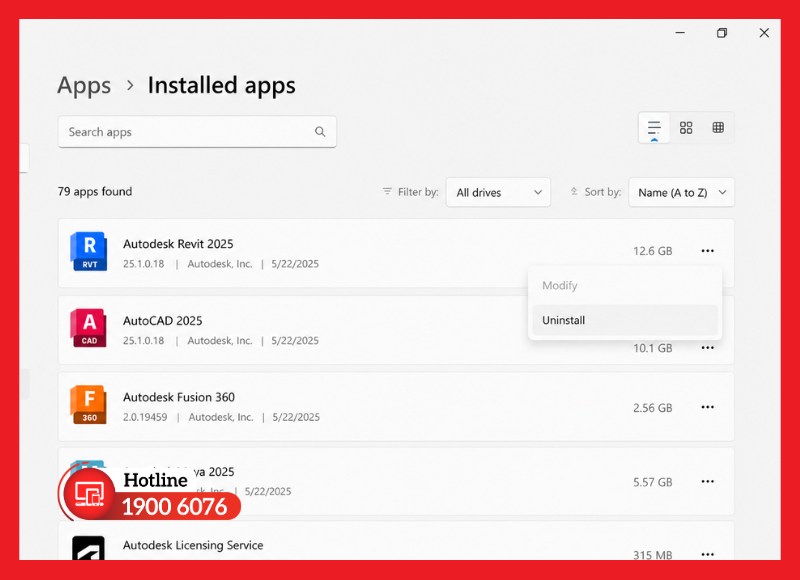Click the Fusion 360 app icon
This screenshot has width=800, height=580.
(89, 404)
